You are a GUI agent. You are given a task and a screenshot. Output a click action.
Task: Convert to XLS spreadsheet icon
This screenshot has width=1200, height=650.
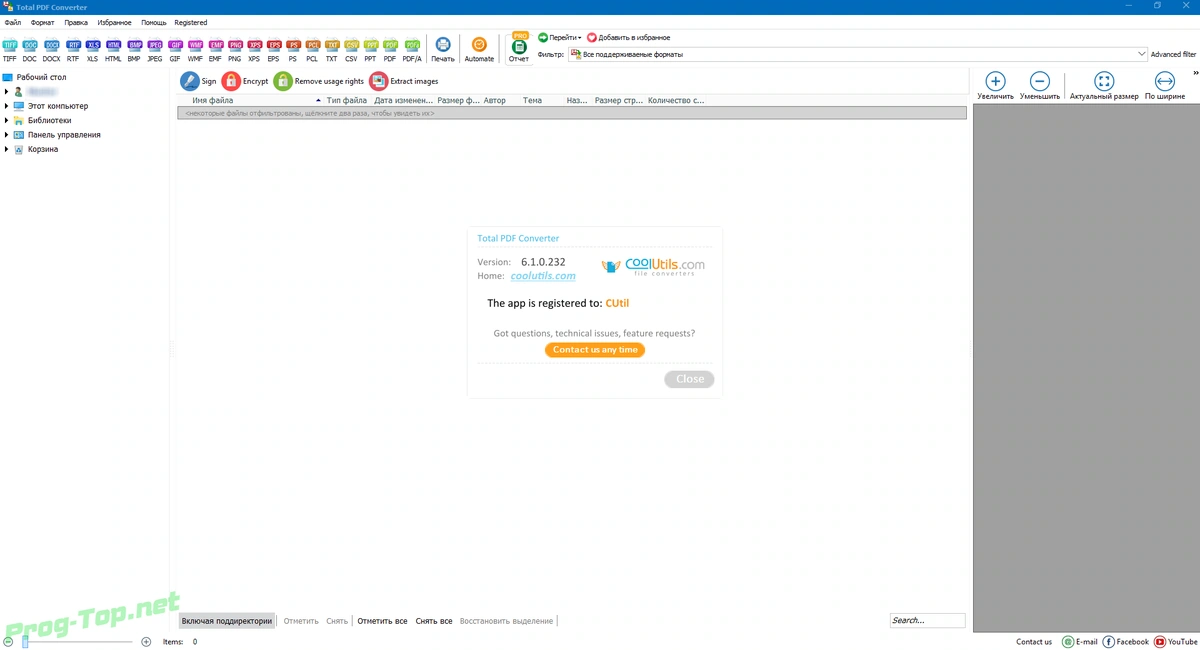click(x=93, y=50)
